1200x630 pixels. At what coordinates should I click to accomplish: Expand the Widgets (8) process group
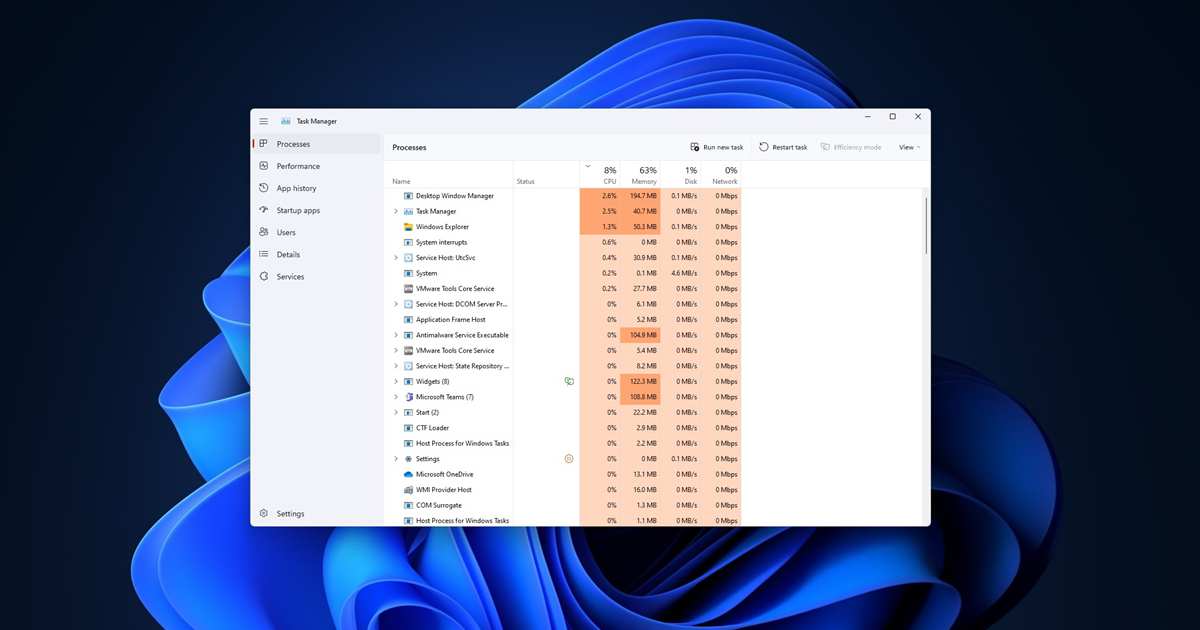point(396,381)
